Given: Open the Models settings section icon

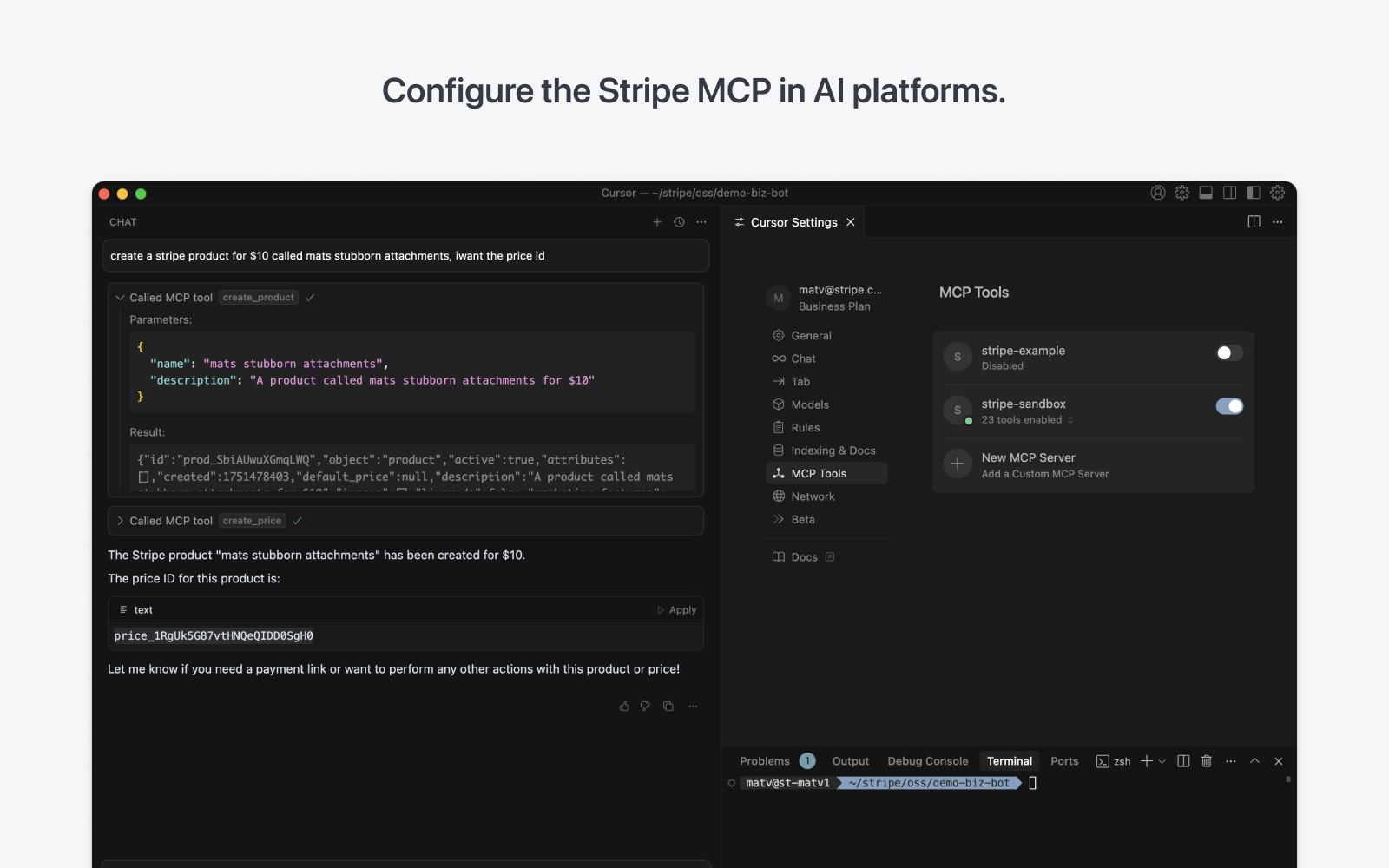Looking at the screenshot, I should click(x=779, y=404).
